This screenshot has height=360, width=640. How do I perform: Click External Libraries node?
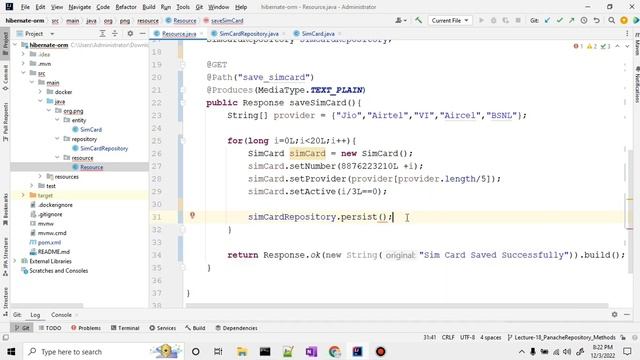pyautogui.click(x=50, y=261)
